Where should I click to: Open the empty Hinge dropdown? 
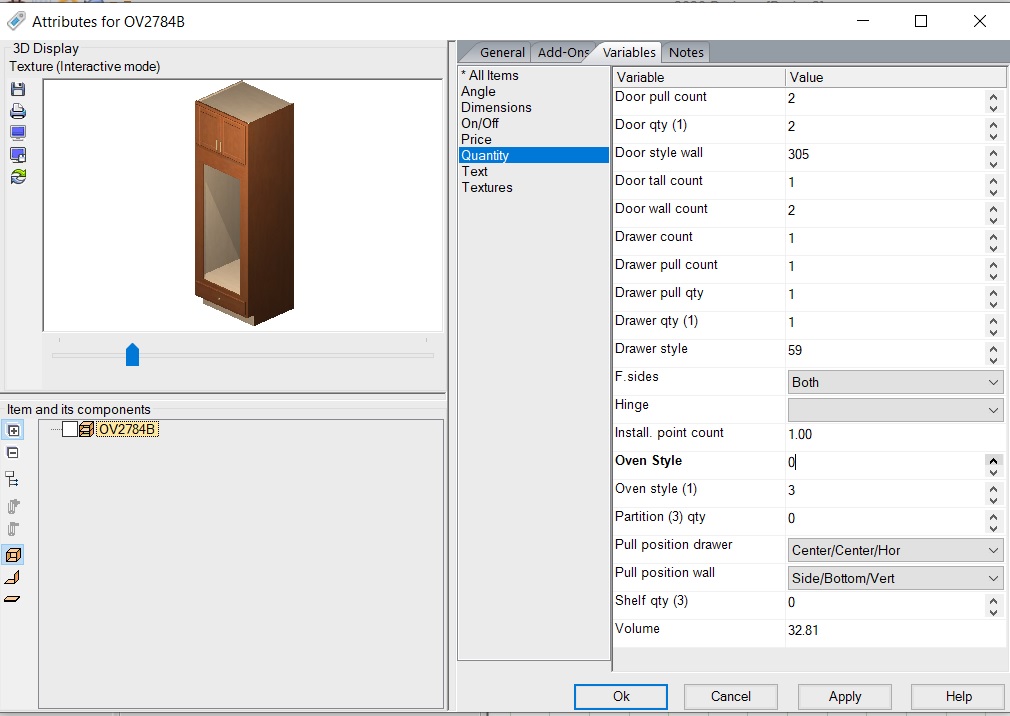click(x=895, y=410)
